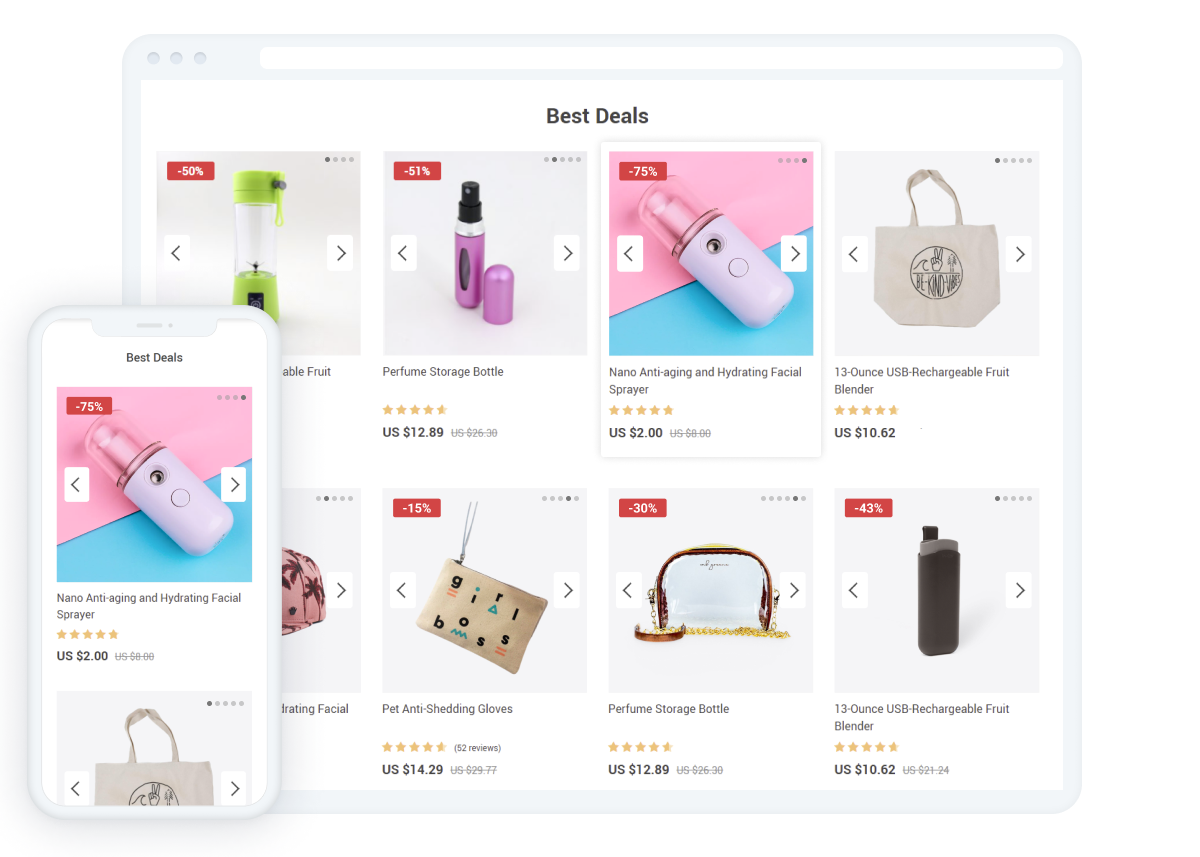Previous image arrow on clear chain purse
Viewport: 1200px width, 857px height.
coord(629,590)
